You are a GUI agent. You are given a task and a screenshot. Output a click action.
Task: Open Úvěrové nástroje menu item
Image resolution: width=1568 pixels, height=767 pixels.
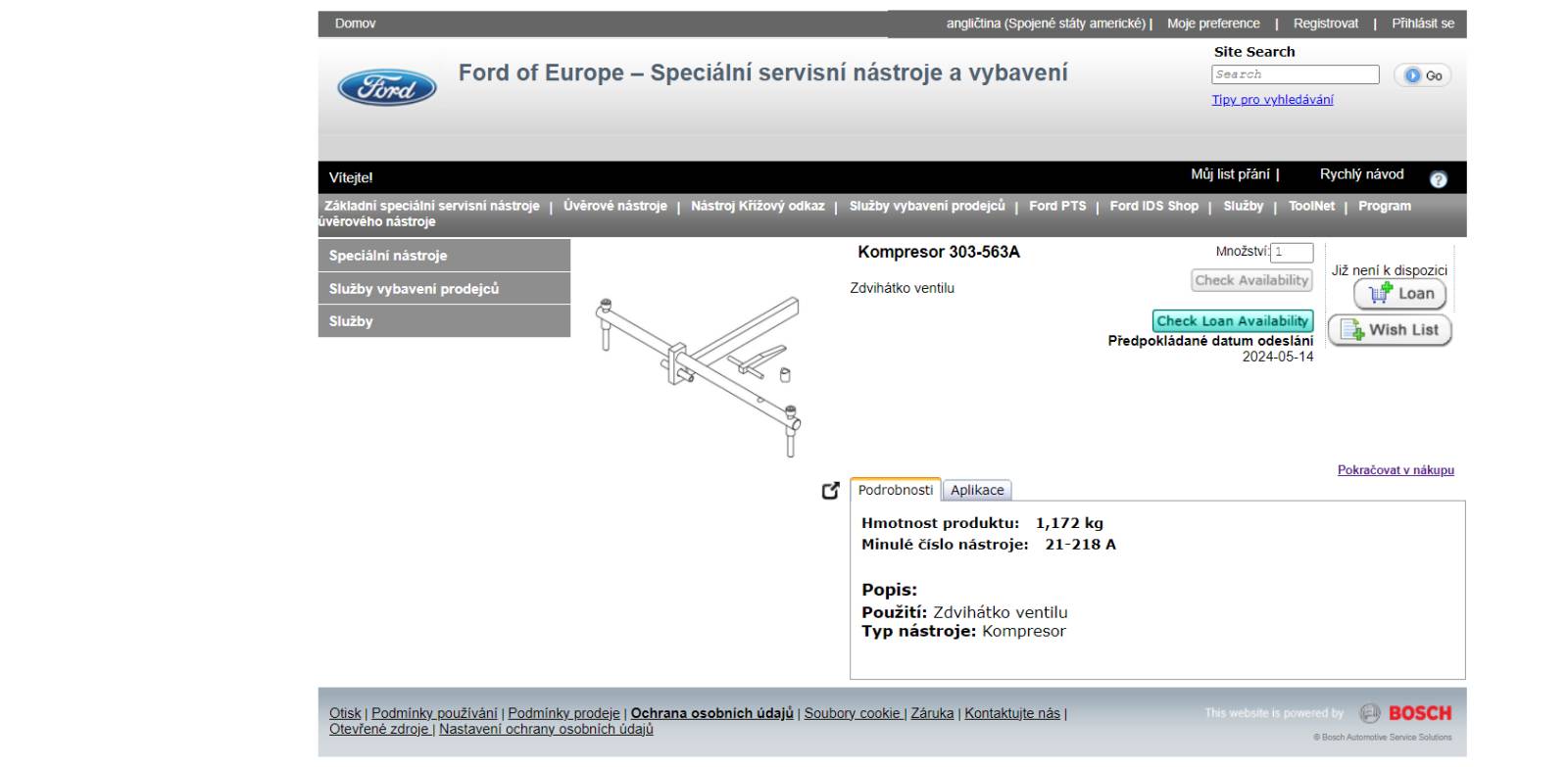point(614,206)
